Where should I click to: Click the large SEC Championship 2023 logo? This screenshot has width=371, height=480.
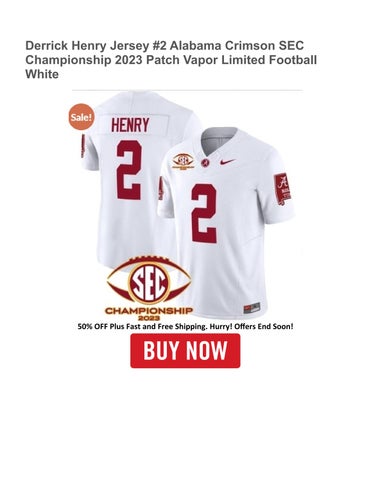pos(149,288)
